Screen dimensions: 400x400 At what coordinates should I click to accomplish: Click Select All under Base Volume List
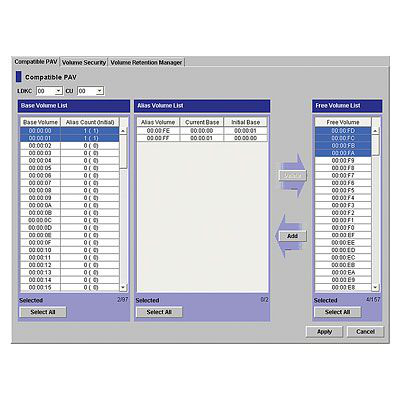[x=43, y=312]
